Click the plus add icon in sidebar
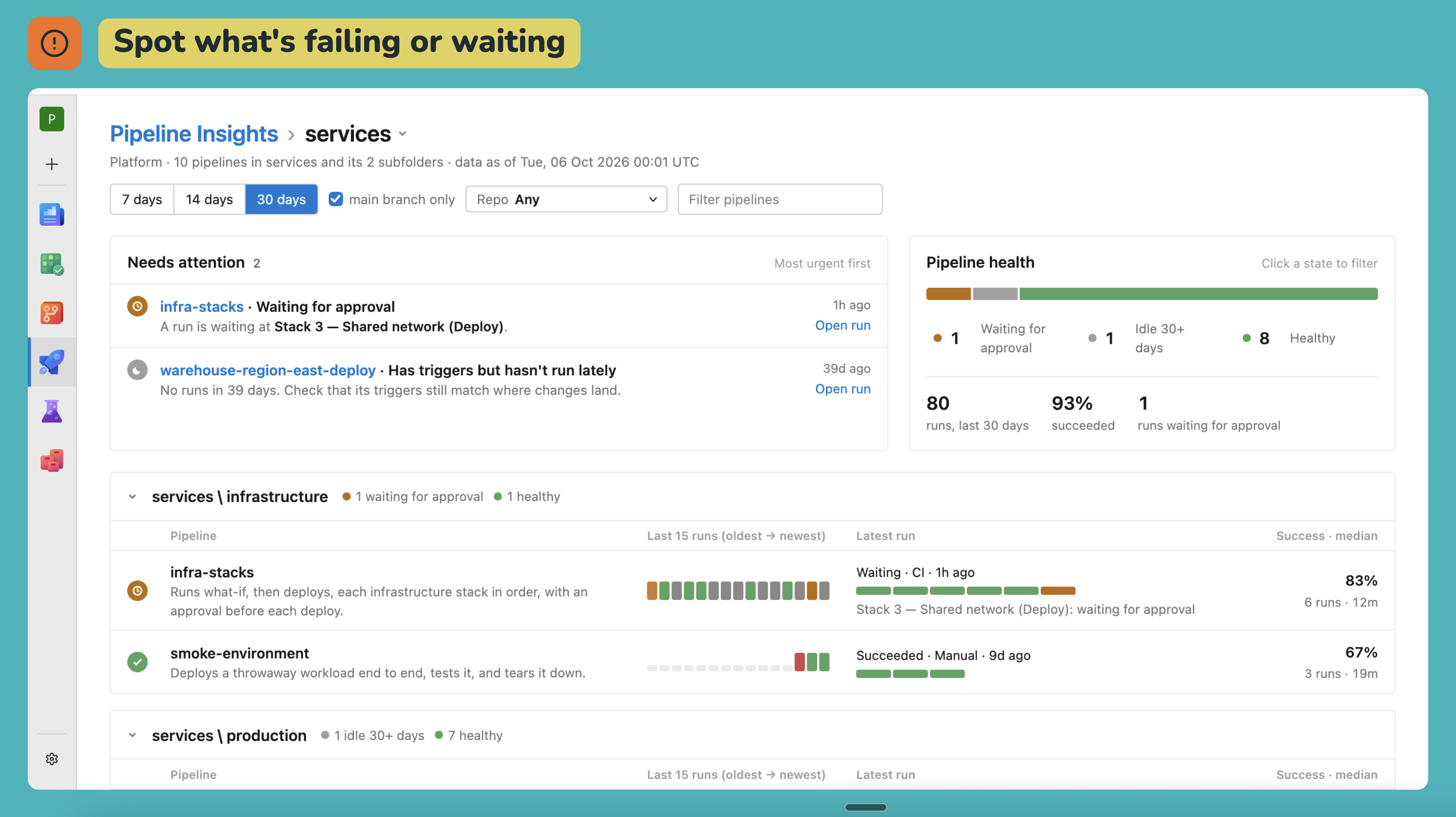This screenshot has width=1456, height=817. (x=51, y=164)
